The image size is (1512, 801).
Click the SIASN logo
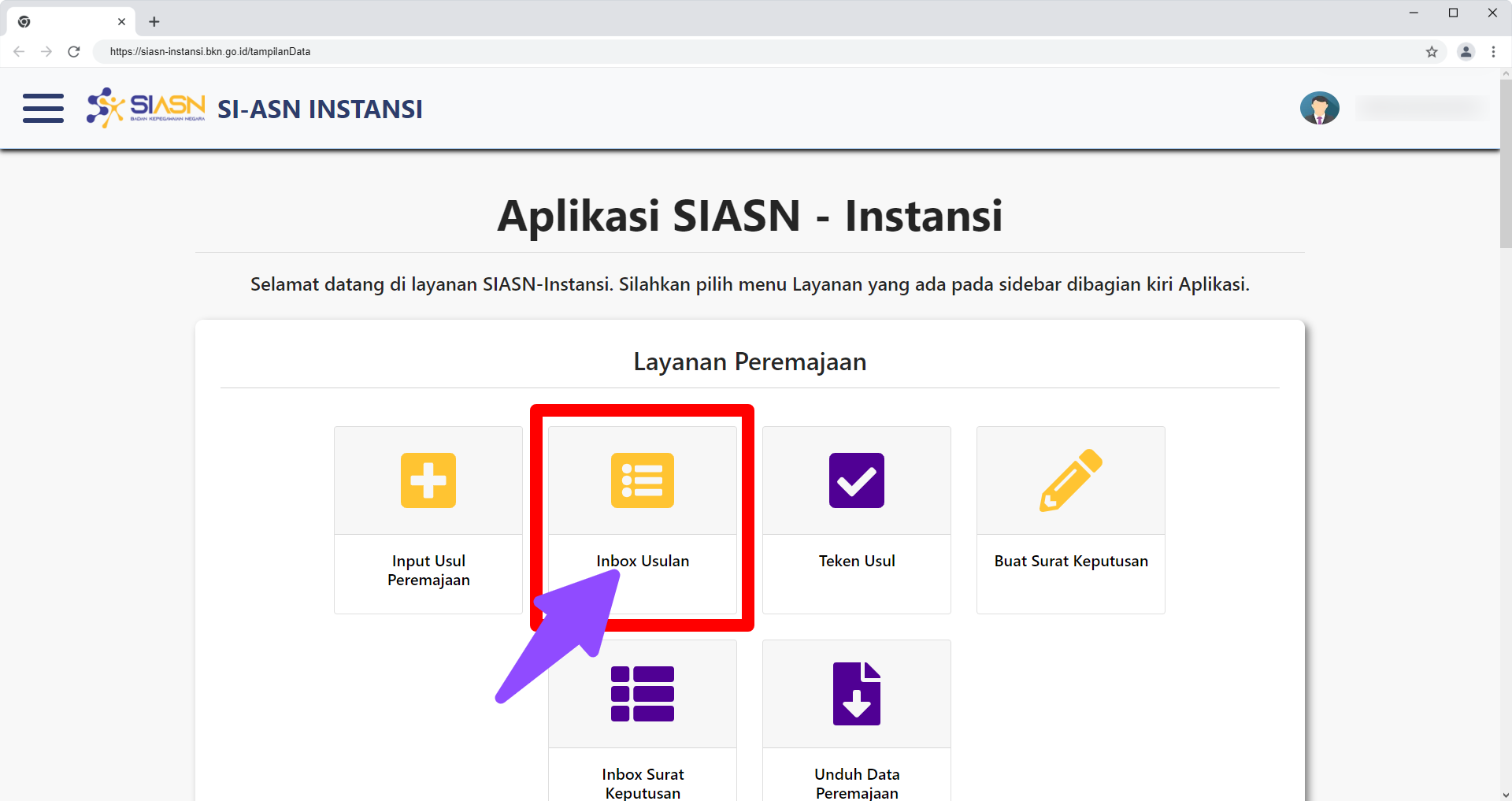[x=146, y=108]
